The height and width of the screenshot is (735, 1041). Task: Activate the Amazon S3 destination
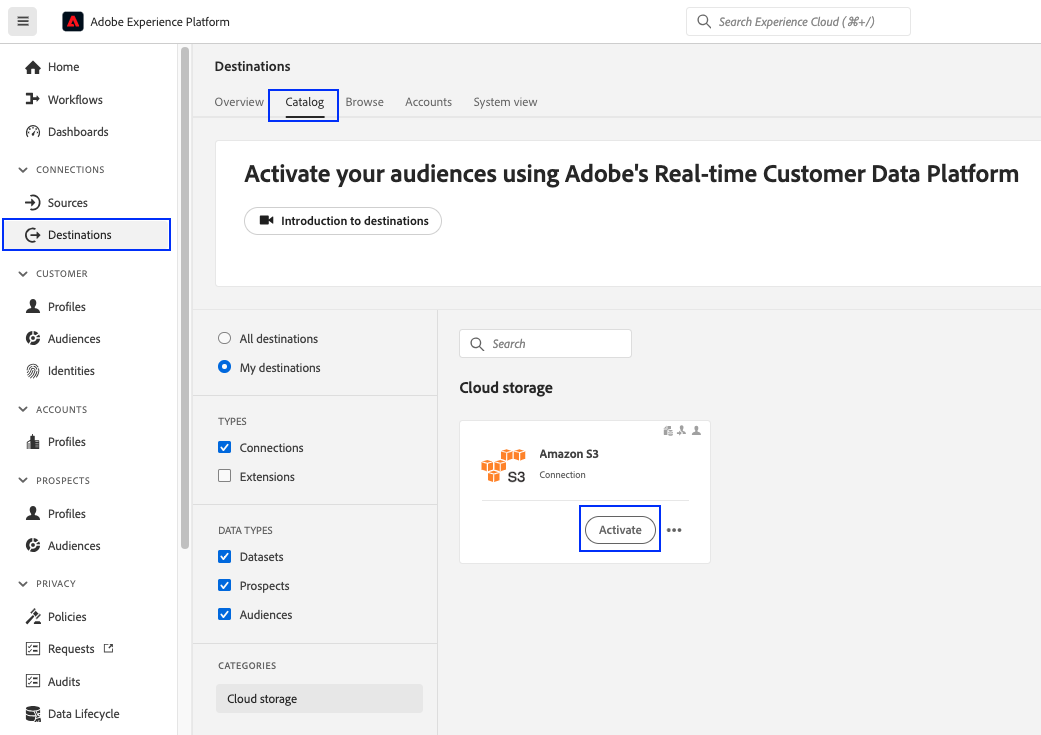coord(620,530)
